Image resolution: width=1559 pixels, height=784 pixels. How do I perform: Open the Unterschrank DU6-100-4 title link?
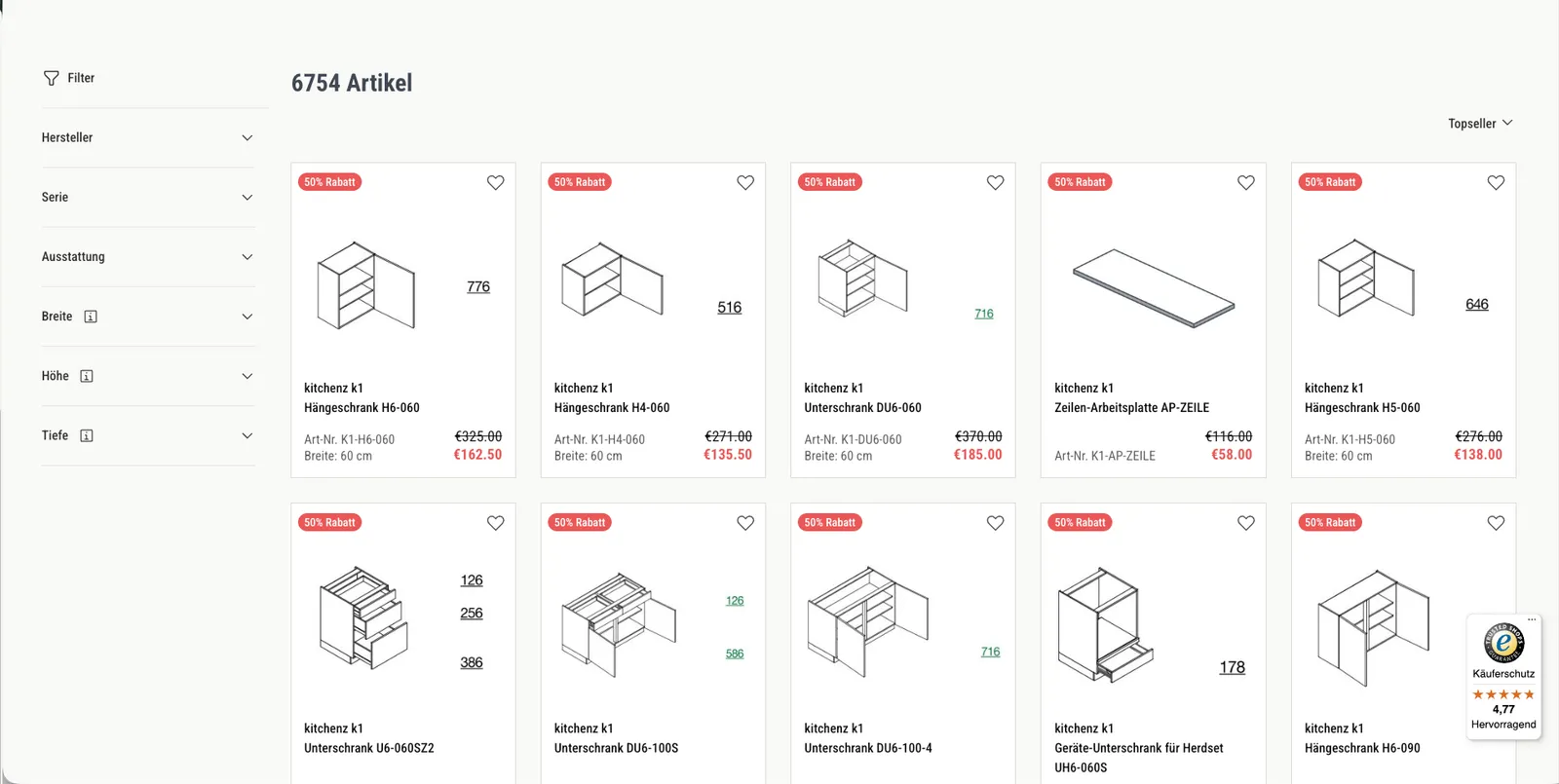(868, 749)
